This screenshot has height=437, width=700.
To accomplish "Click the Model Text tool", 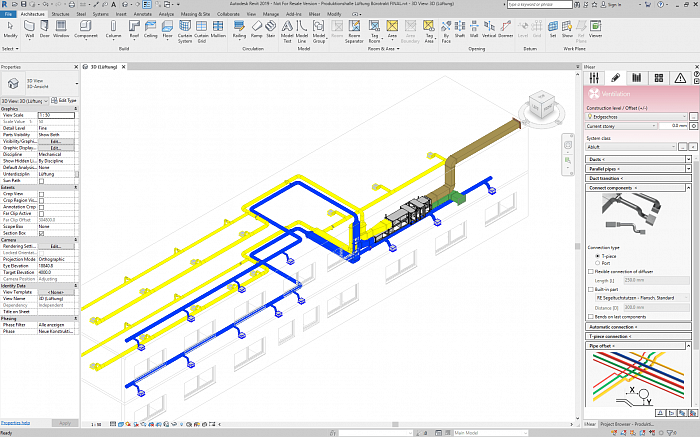I will 287,32.
